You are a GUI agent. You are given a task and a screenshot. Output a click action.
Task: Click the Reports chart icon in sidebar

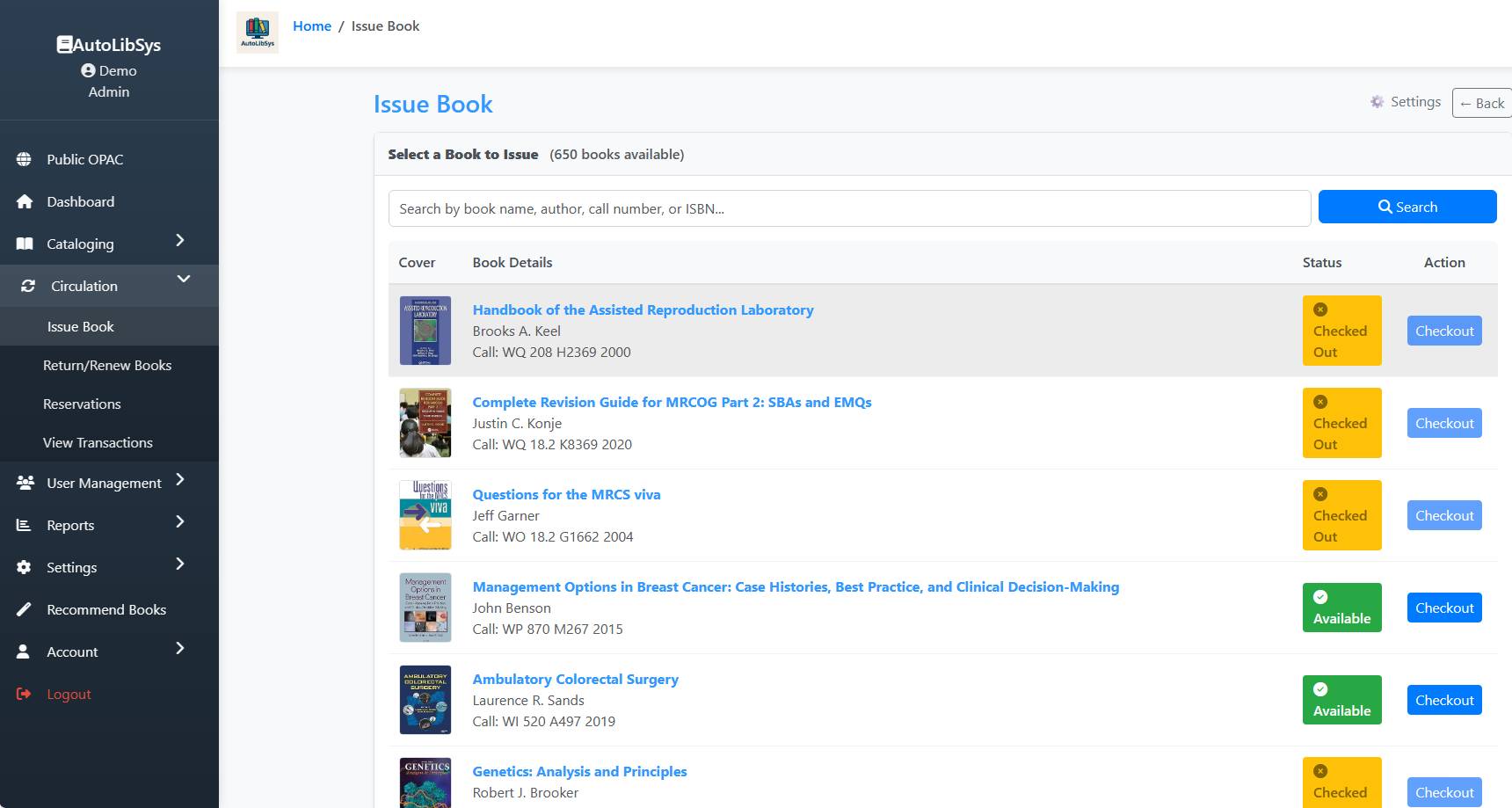pos(25,525)
